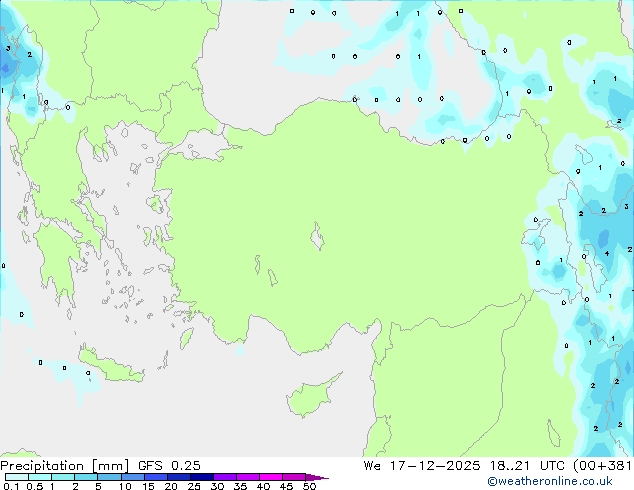Select the '25' legend scale label

194,486
